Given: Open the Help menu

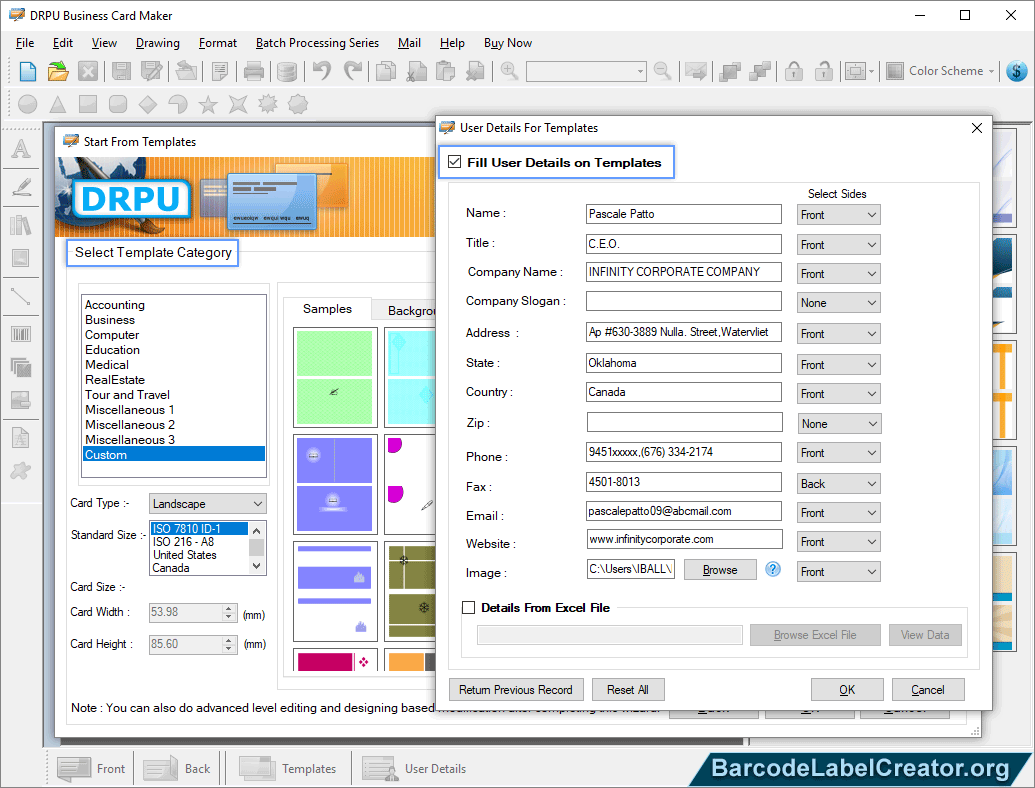Looking at the screenshot, I should (x=451, y=43).
